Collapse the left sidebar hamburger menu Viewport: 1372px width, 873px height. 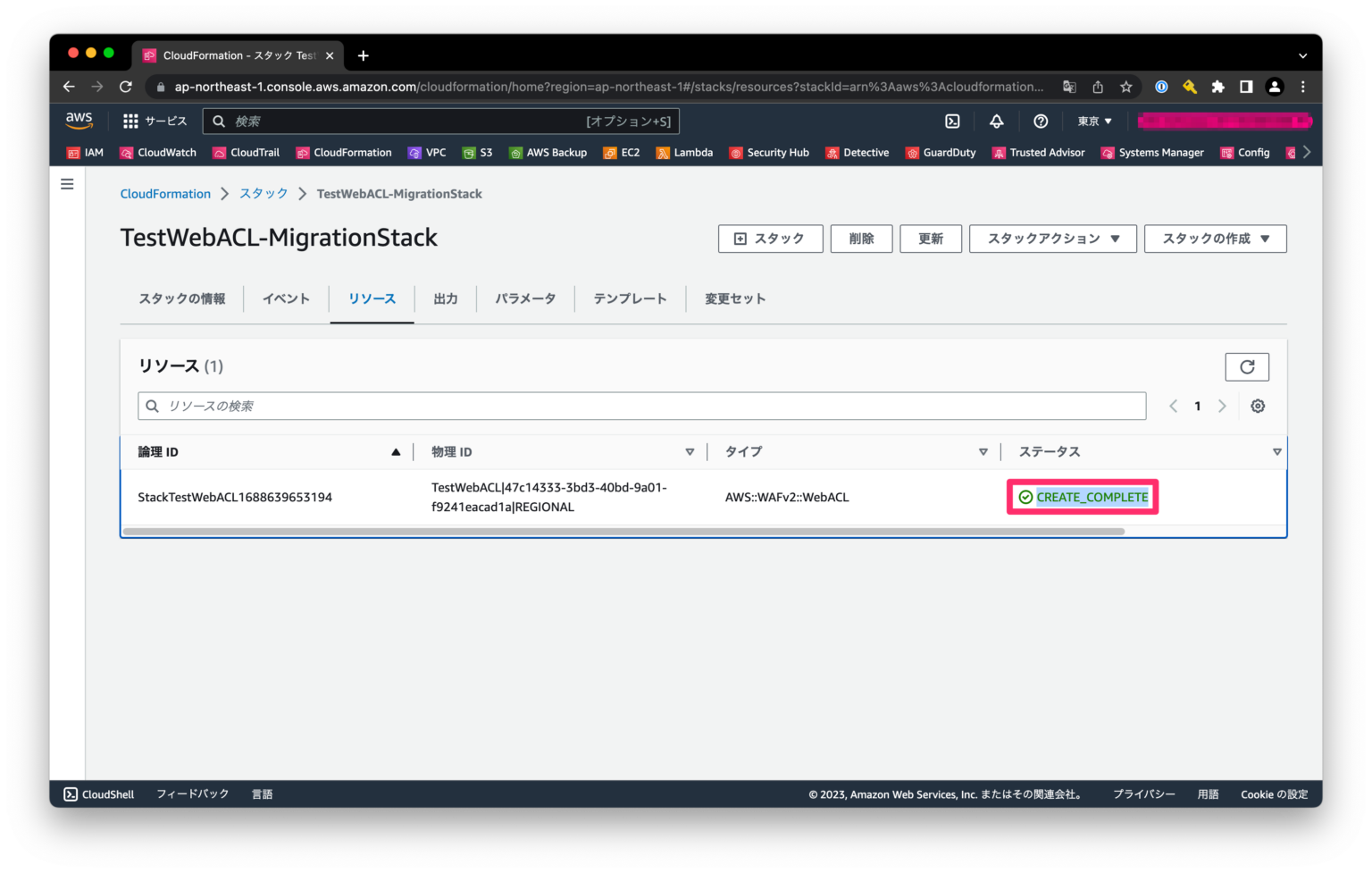67,183
